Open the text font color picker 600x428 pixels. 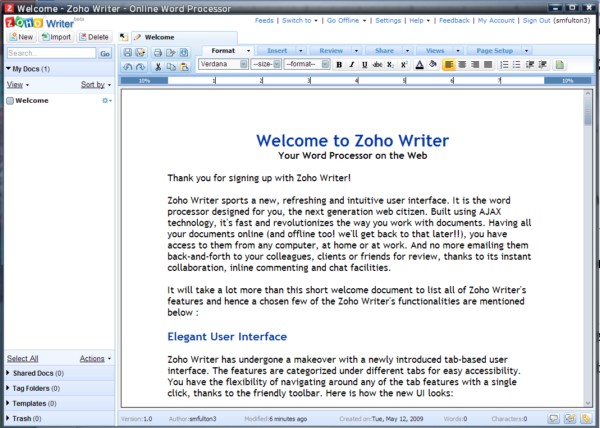click(x=419, y=65)
